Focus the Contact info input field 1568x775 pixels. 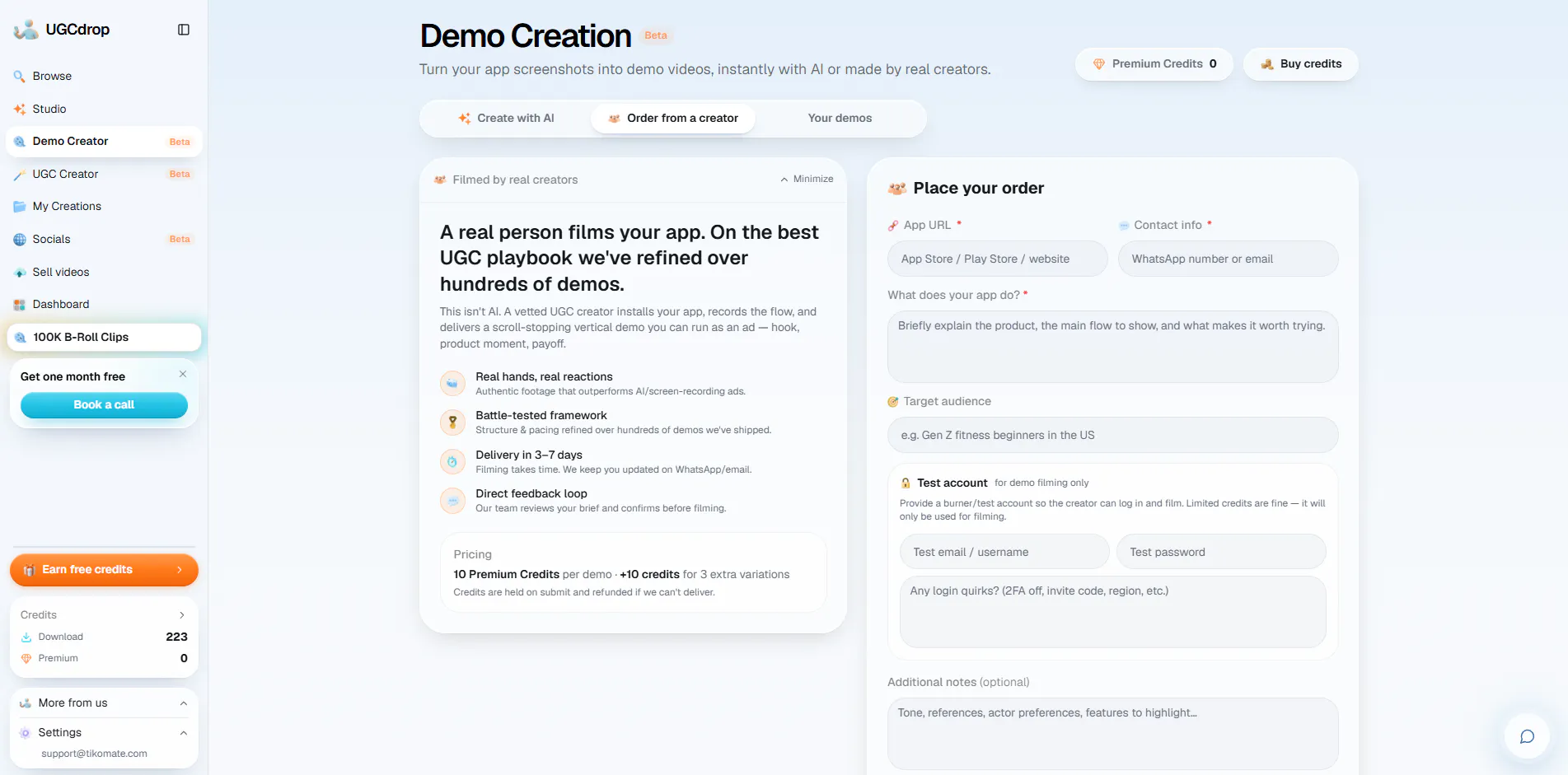[x=1228, y=259]
